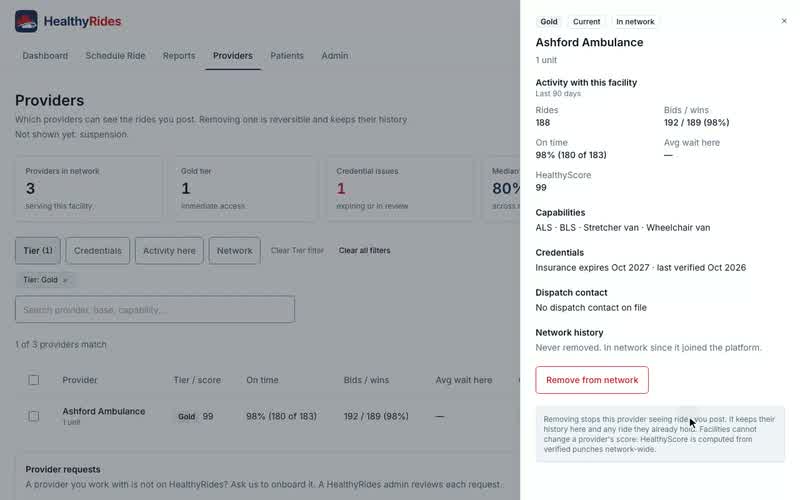Click Remove from network button
Viewport: 800px width, 500px height.
coord(592,380)
